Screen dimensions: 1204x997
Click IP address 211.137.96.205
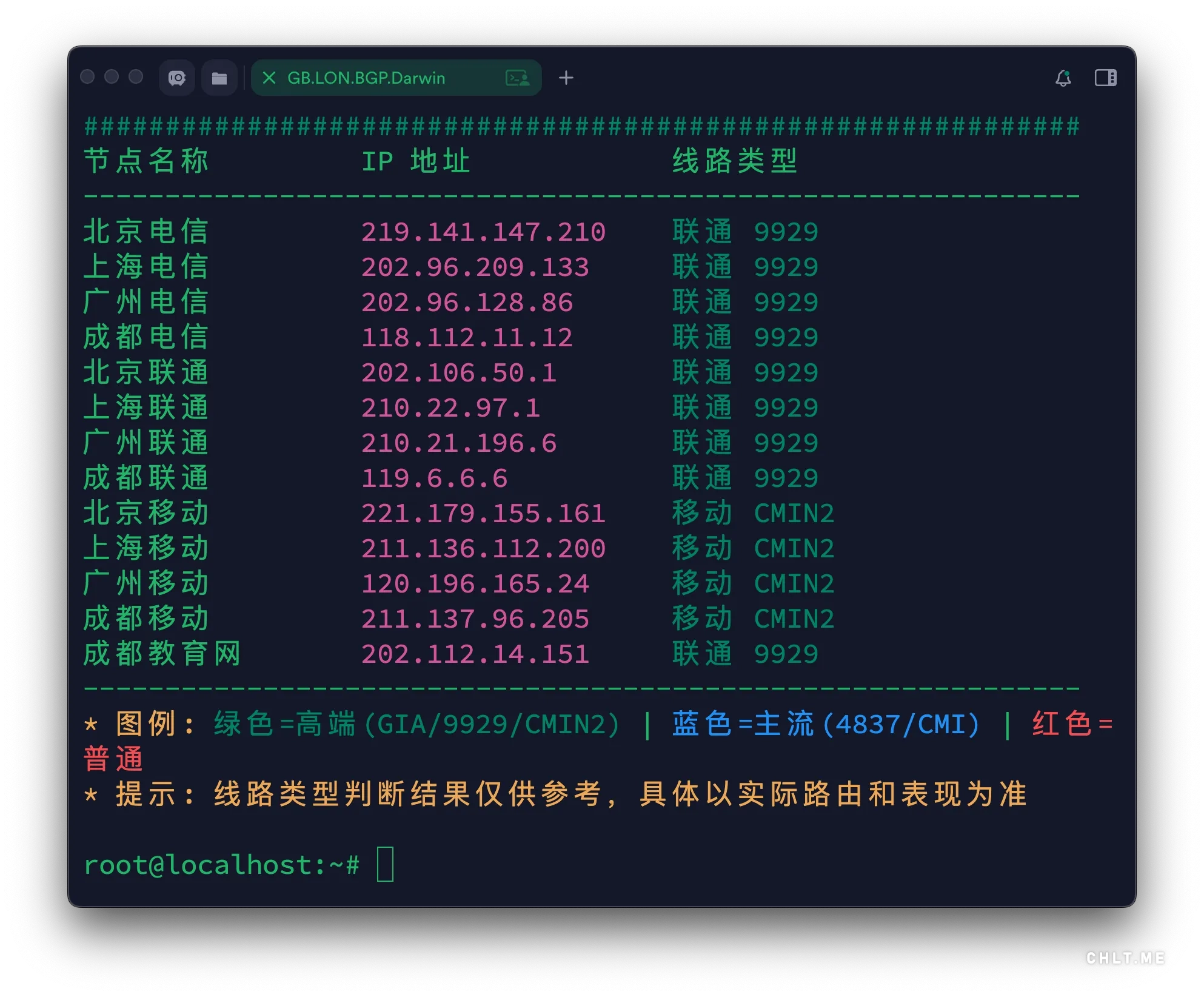click(x=475, y=619)
